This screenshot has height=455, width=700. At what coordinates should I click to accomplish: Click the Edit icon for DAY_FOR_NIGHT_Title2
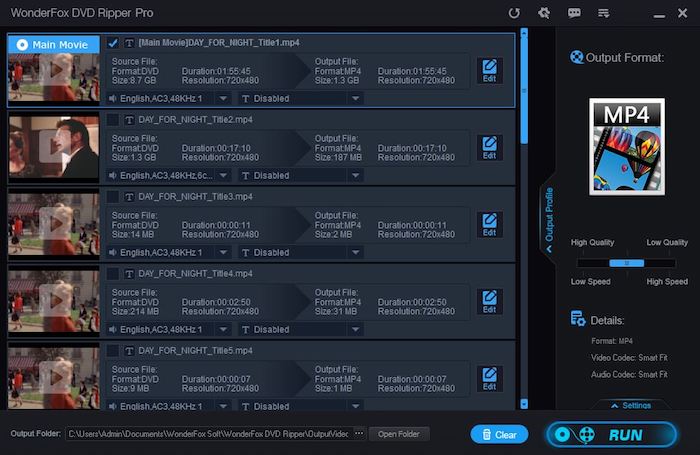(489, 148)
